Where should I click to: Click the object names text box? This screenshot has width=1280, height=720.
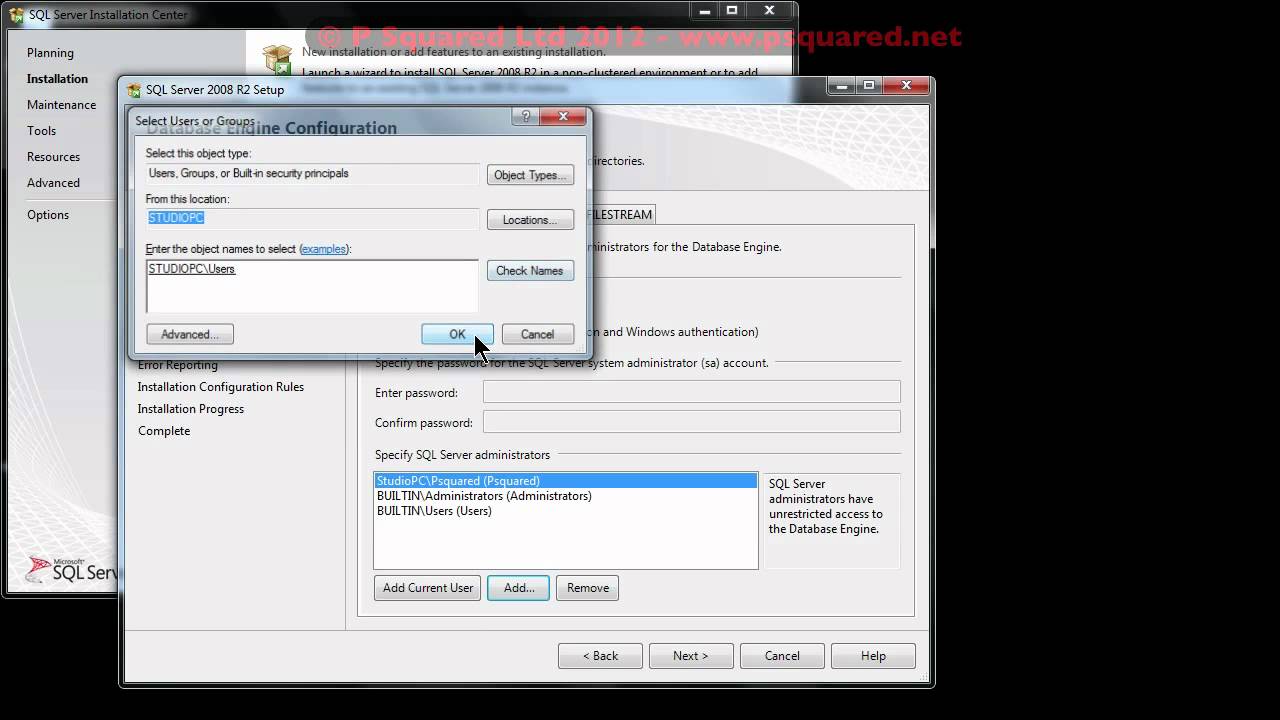tap(312, 286)
